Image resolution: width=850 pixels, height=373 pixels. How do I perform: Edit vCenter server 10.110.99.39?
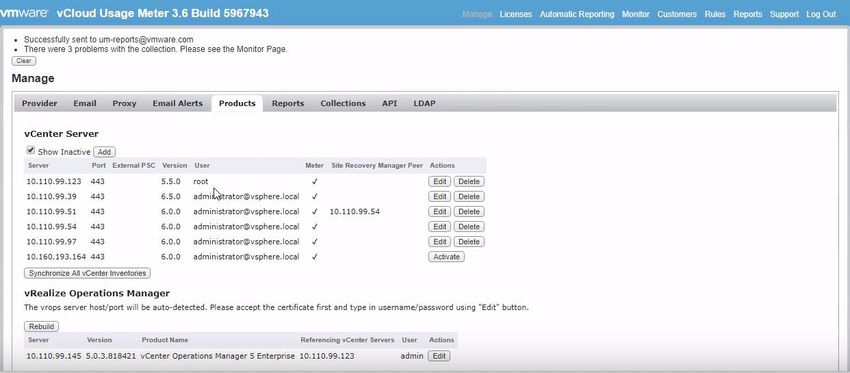coord(440,196)
